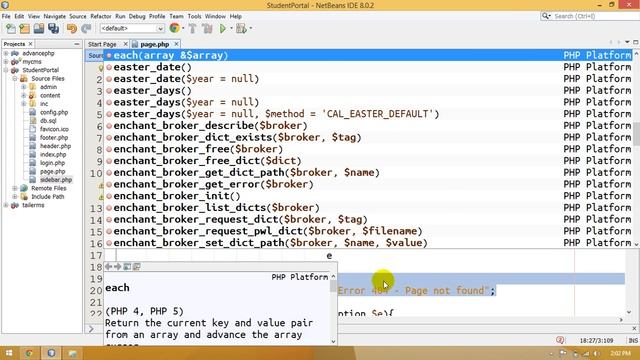Expand the content folder
The image size is (640, 360).
[24, 96]
